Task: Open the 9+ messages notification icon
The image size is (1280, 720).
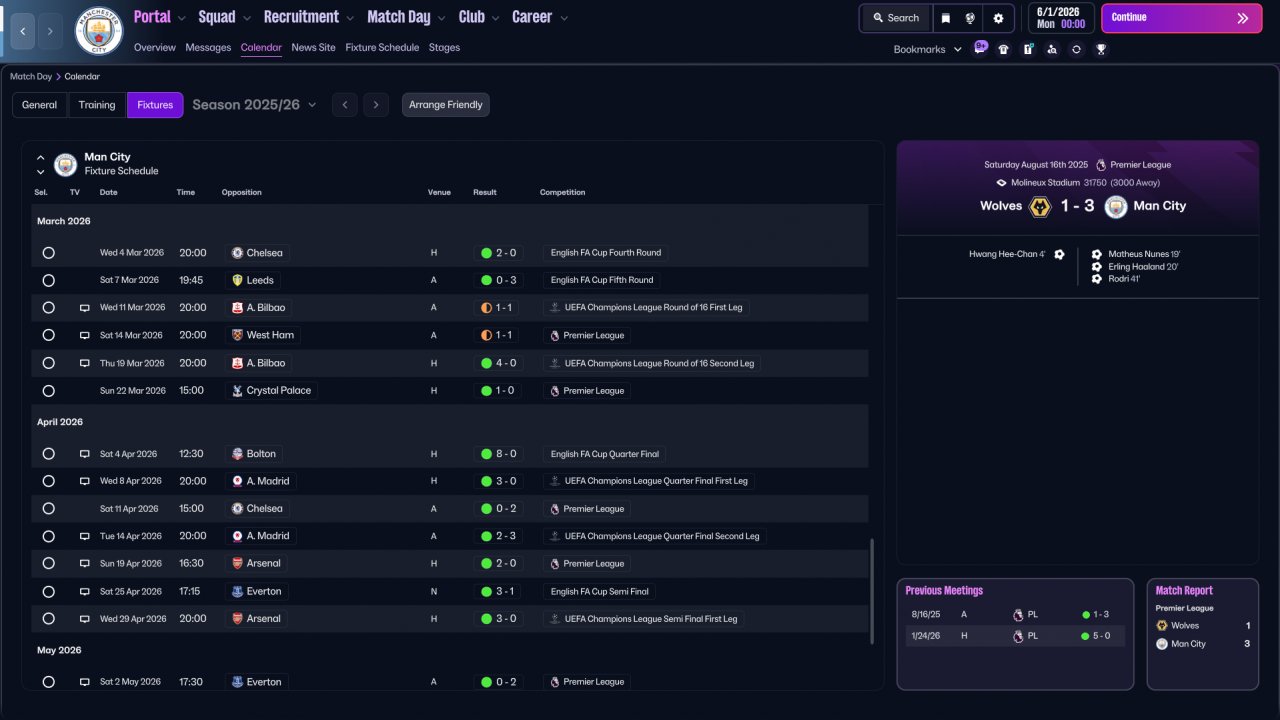Action: 980,48
